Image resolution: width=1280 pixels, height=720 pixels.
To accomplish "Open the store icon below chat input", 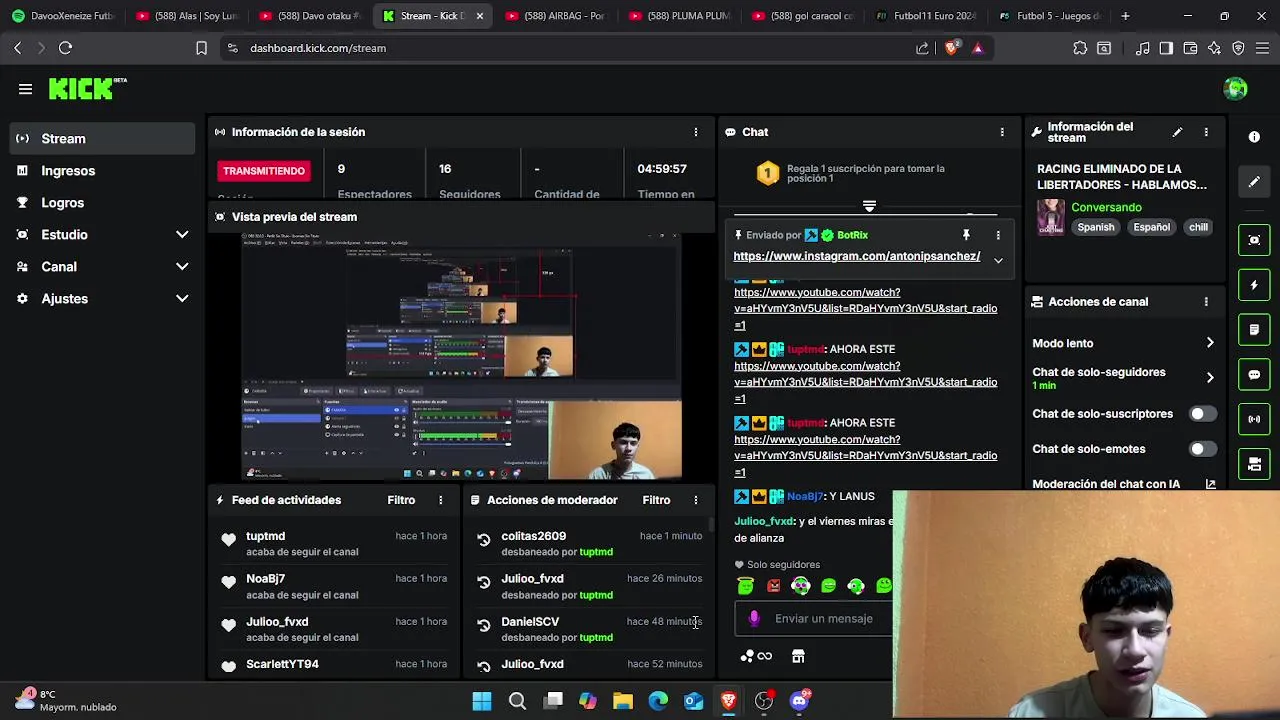I will [798, 656].
